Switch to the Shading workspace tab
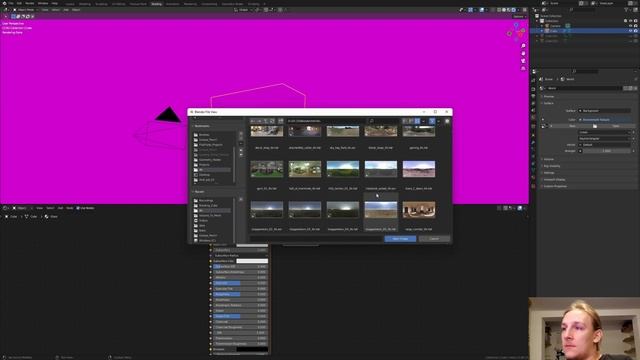Screen dimensions: 640x360 [x=156, y=4]
